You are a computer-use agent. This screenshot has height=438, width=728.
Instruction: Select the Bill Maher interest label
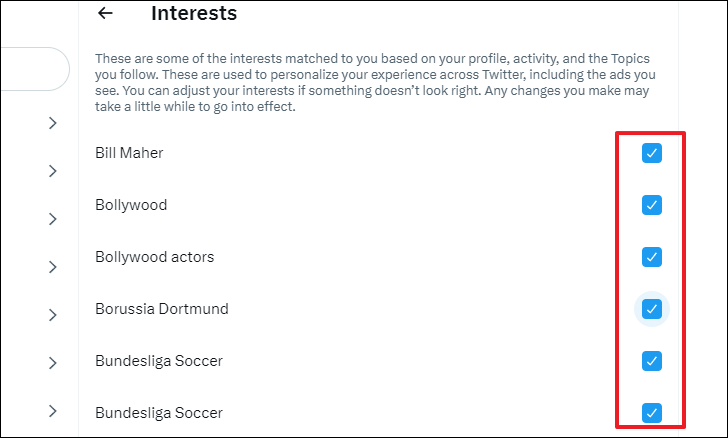pos(129,153)
